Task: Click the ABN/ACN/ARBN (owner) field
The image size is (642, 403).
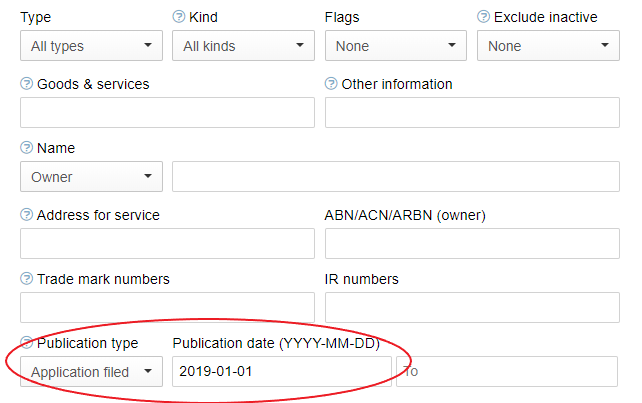Action: 472,243
